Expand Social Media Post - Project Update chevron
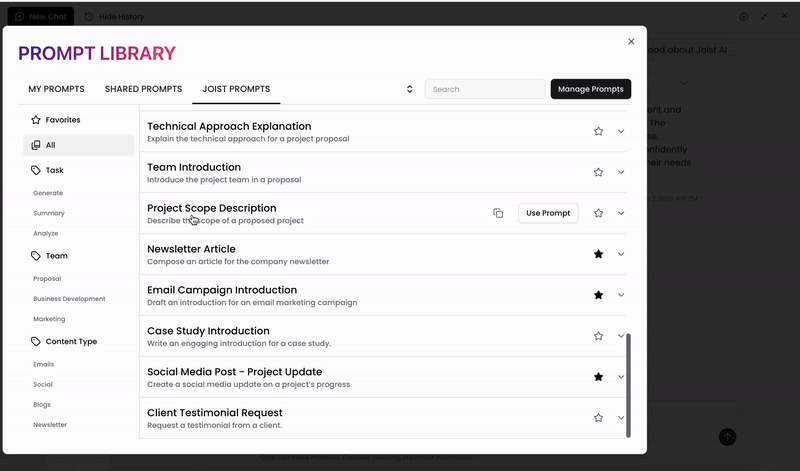The height and width of the screenshot is (471, 800). click(x=621, y=377)
